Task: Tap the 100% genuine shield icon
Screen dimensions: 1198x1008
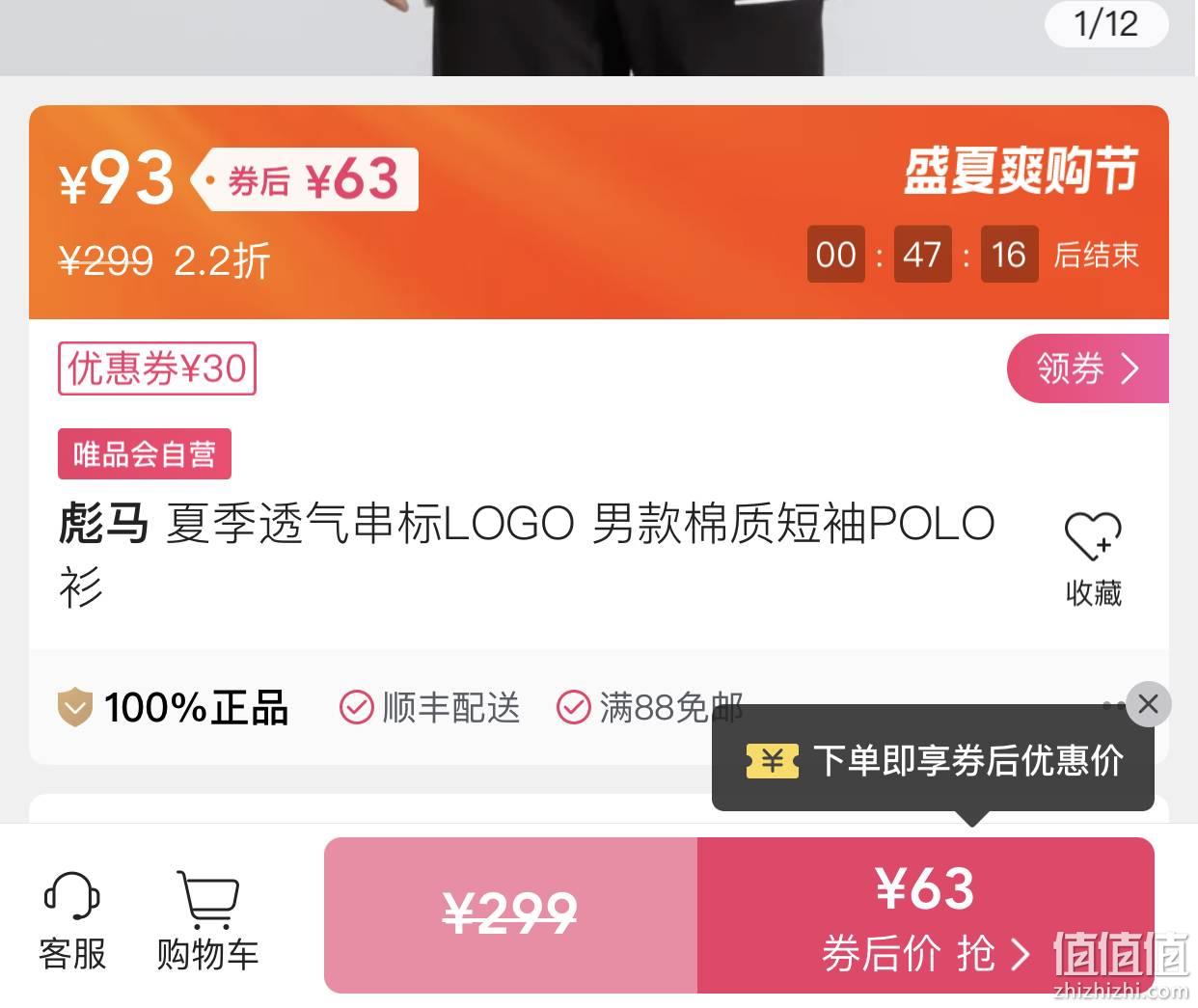Action: click(75, 708)
